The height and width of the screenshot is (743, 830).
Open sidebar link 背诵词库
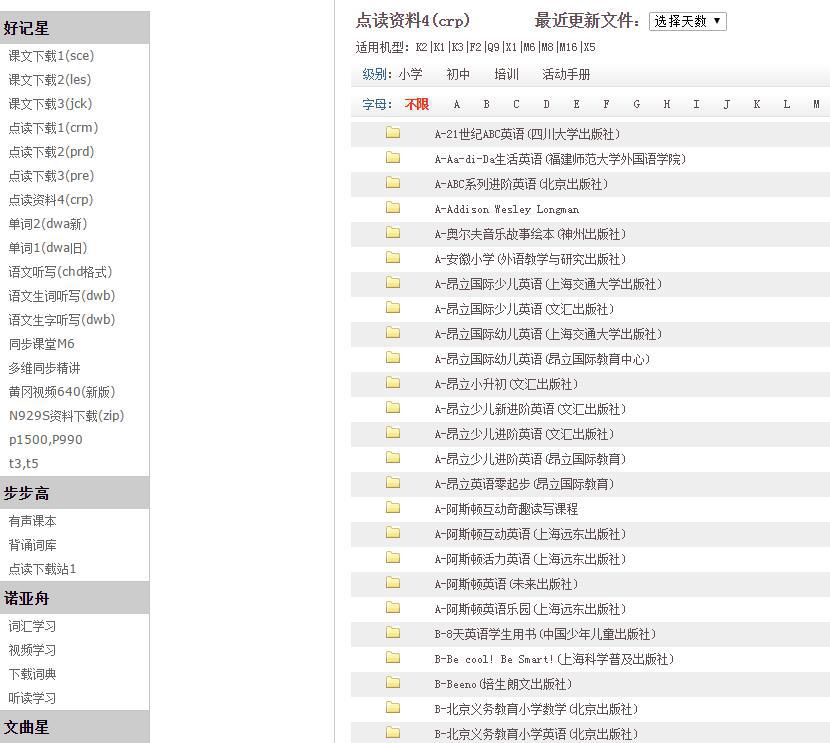(32, 545)
